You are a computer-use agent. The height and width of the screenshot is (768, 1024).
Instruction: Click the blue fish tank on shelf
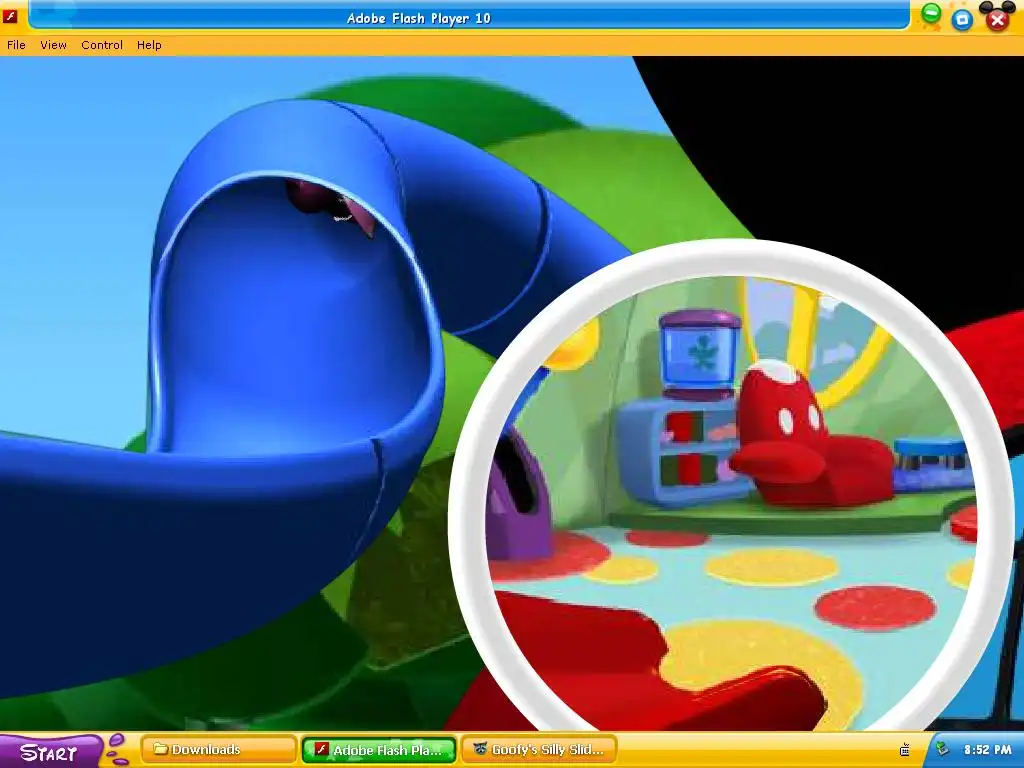click(699, 355)
